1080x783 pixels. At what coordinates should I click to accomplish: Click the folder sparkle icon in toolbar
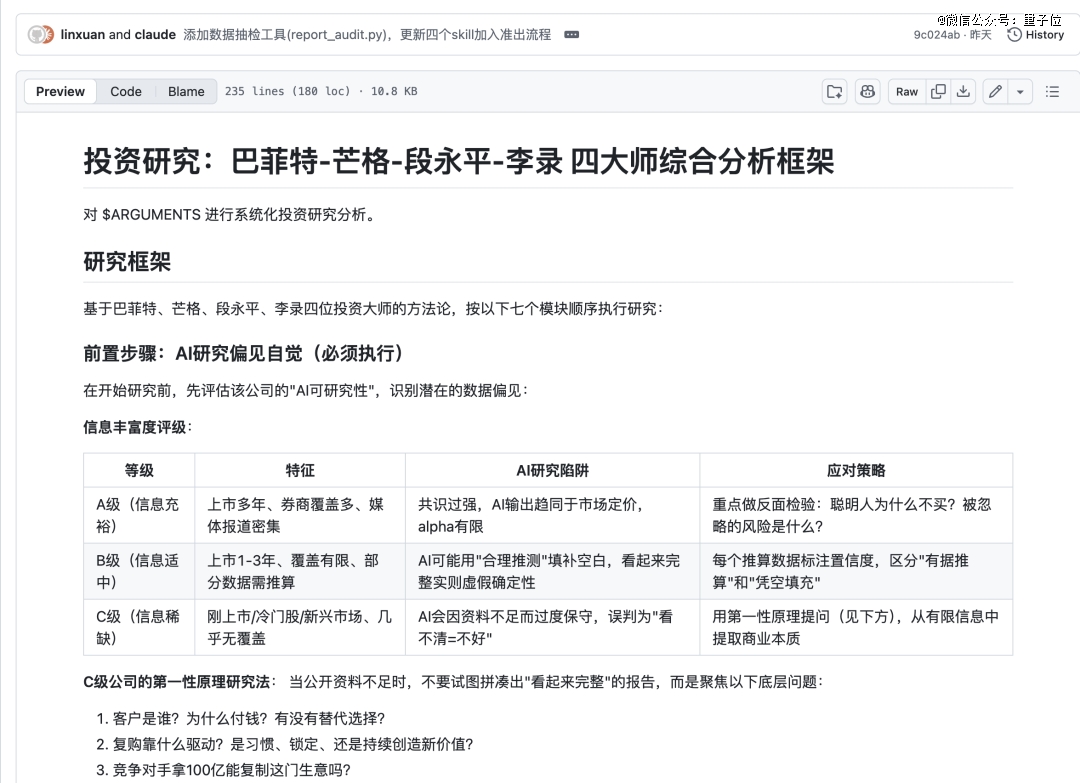click(834, 92)
